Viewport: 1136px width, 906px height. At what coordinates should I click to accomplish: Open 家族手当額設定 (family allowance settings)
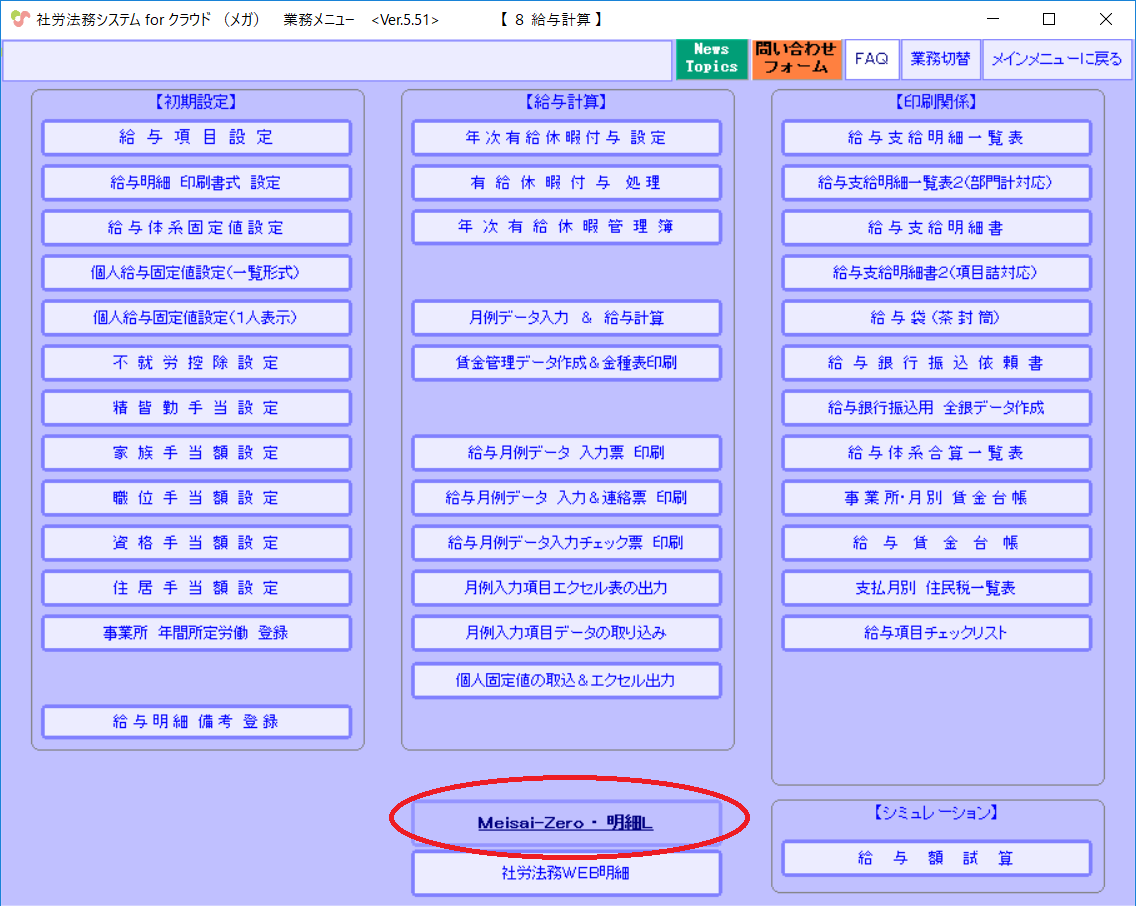pos(196,452)
